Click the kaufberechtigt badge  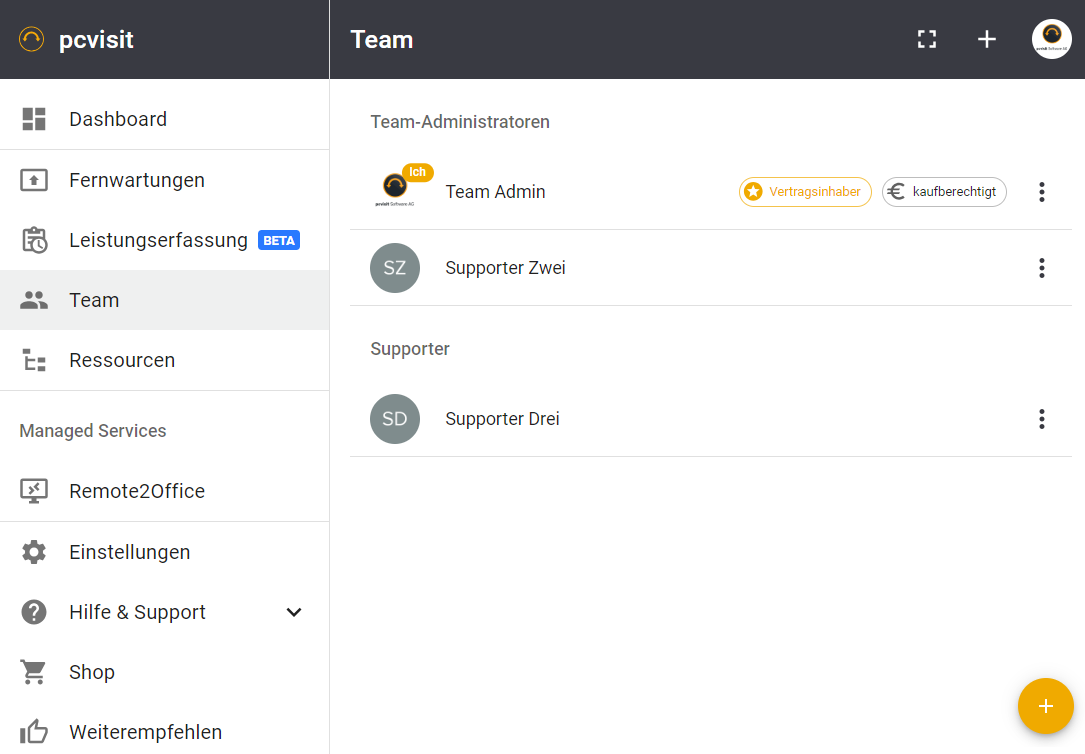(944, 192)
